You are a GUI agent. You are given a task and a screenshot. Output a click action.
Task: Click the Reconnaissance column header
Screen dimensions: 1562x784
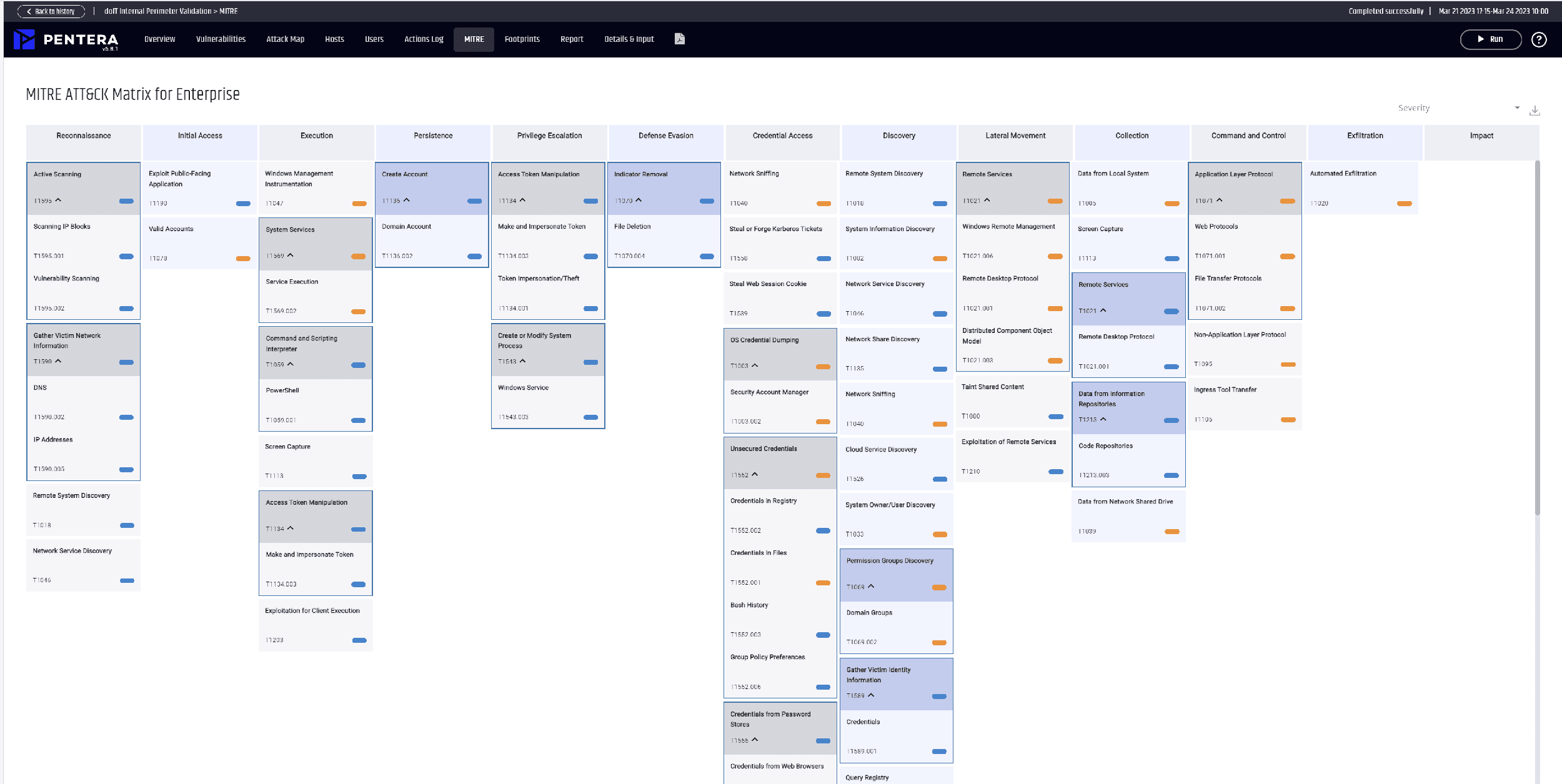pyautogui.click(x=84, y=142)
